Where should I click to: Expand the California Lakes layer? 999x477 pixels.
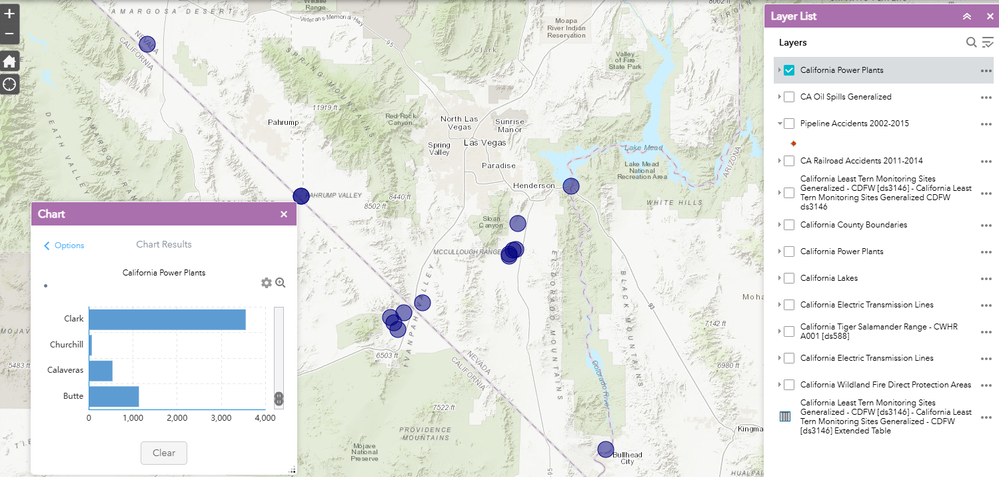pos(779,278)
